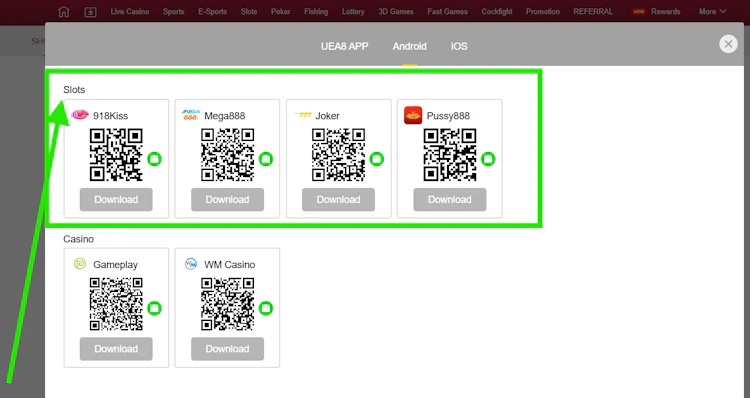Click the WM Casino logo icon
The height and width of the screenshot is (398, 750).
coord(191,264)
